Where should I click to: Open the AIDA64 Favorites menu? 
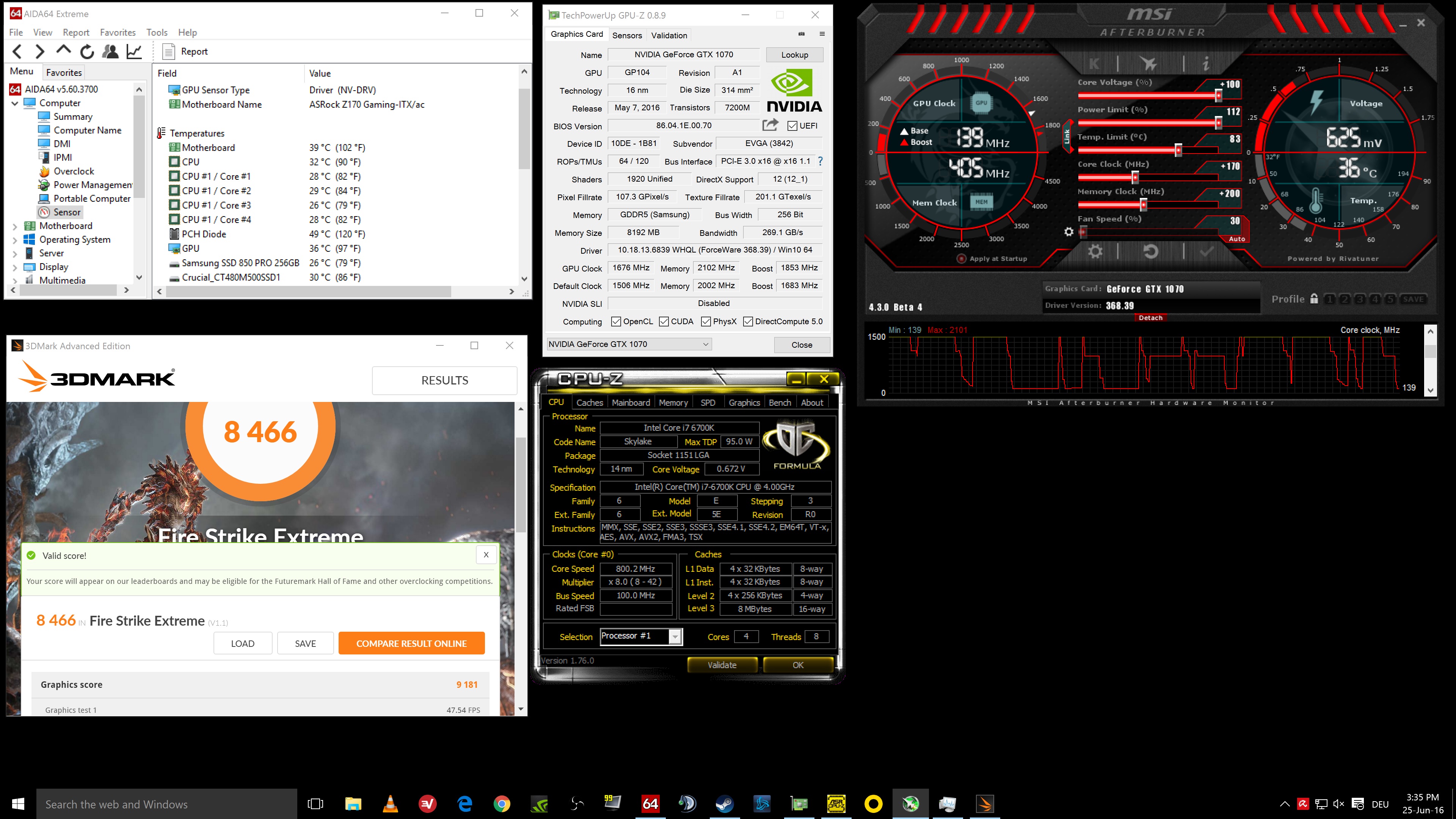(x=118, y=32)
